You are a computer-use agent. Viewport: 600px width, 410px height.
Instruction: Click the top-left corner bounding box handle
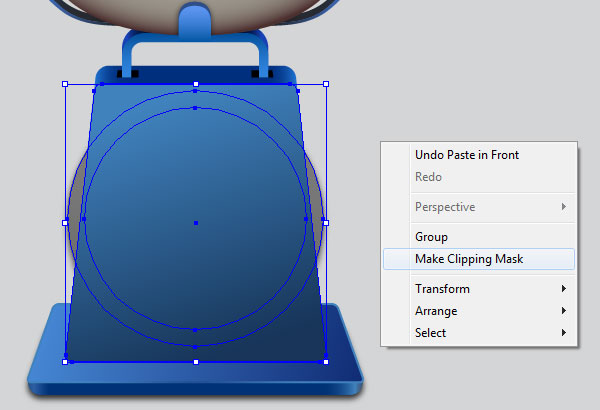(x=65, y=84)
